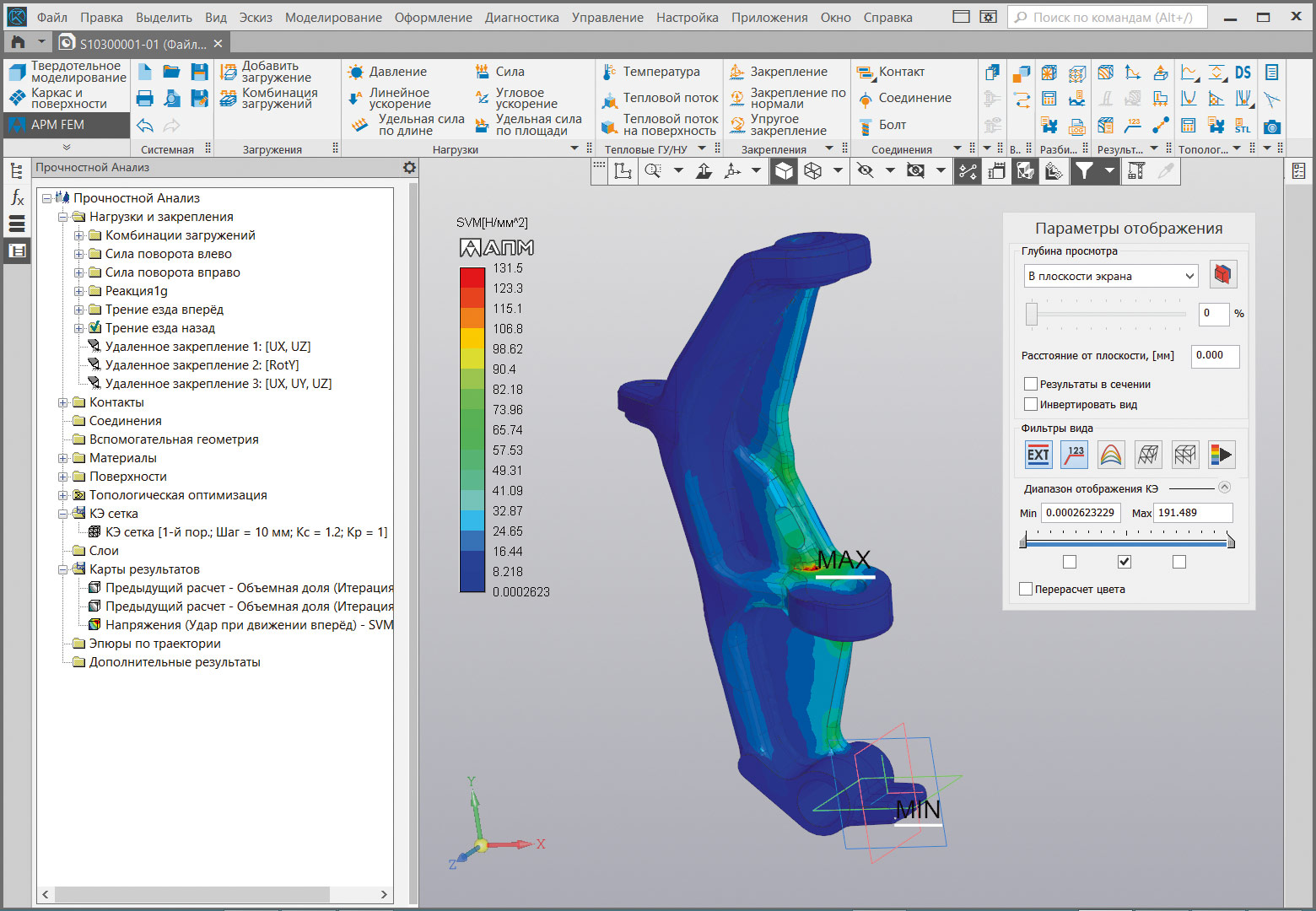The width and height of the screenshot is (1316, 911).
Task: Collapse Диапазон отображения КЭ section arrow
Action: coord(1224,487)
